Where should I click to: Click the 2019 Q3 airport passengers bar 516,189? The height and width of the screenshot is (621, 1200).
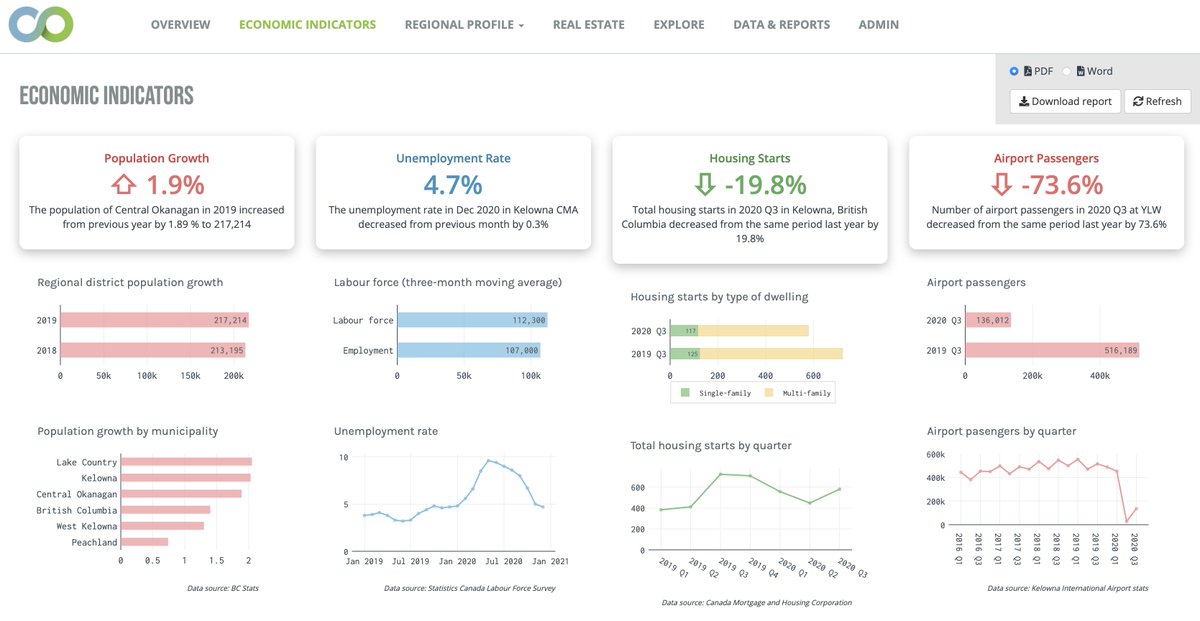click(1052, 351)
